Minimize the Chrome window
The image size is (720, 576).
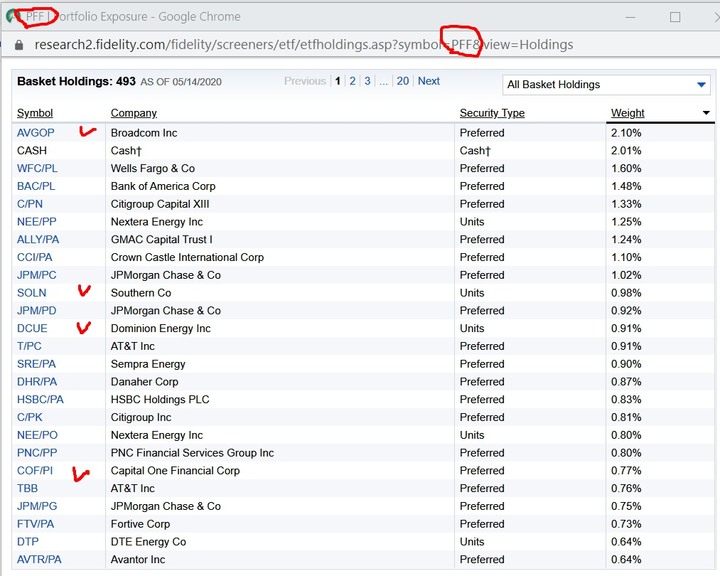pos(630,17)
